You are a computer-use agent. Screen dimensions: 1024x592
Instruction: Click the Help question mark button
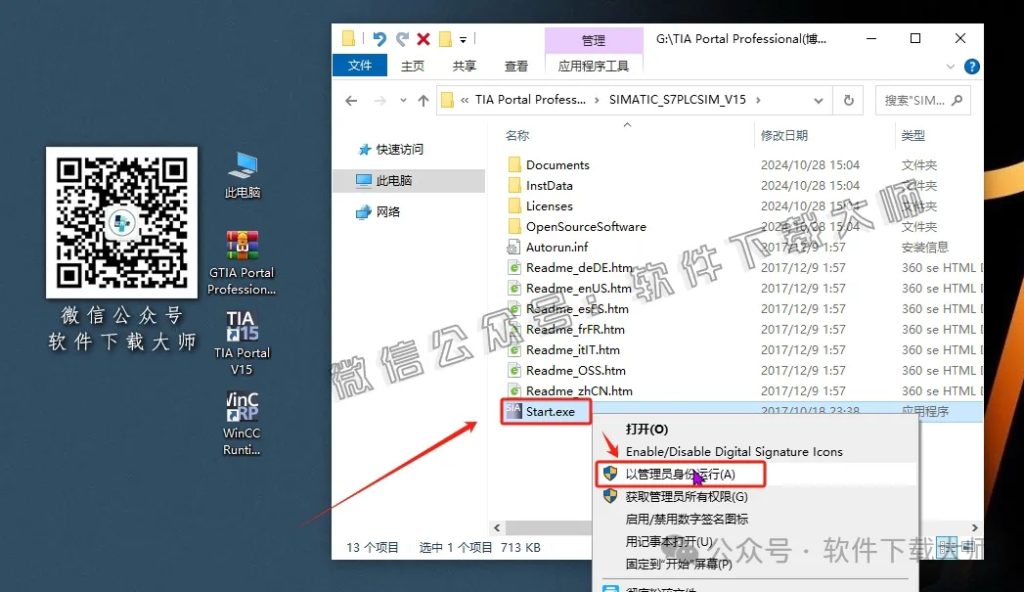[970, 65]
